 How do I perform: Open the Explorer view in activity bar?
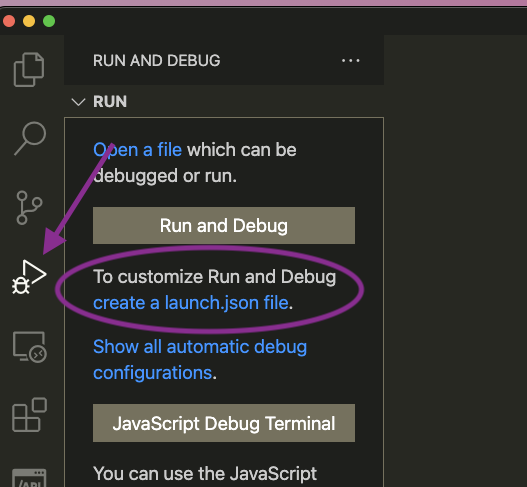pos(29,70)
